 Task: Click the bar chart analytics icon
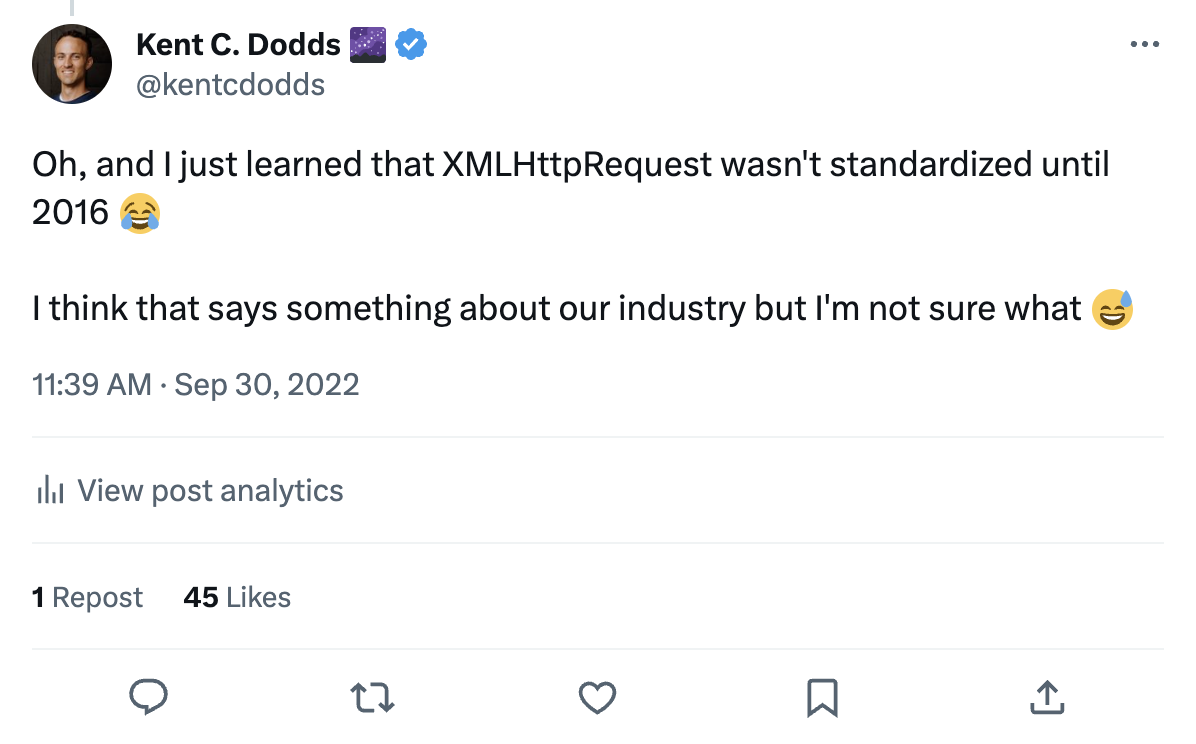click(x=50, y=491)
